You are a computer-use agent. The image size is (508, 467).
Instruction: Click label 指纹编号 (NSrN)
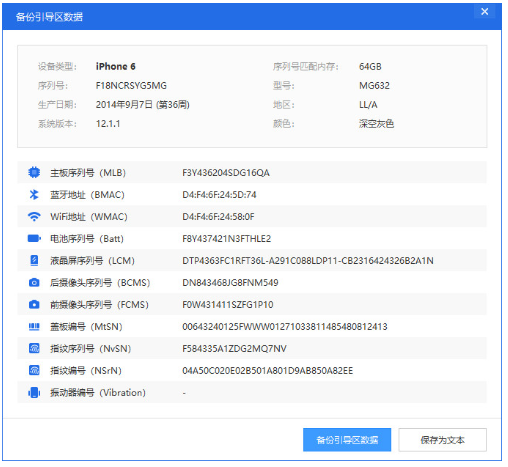(x=86, y=371)
